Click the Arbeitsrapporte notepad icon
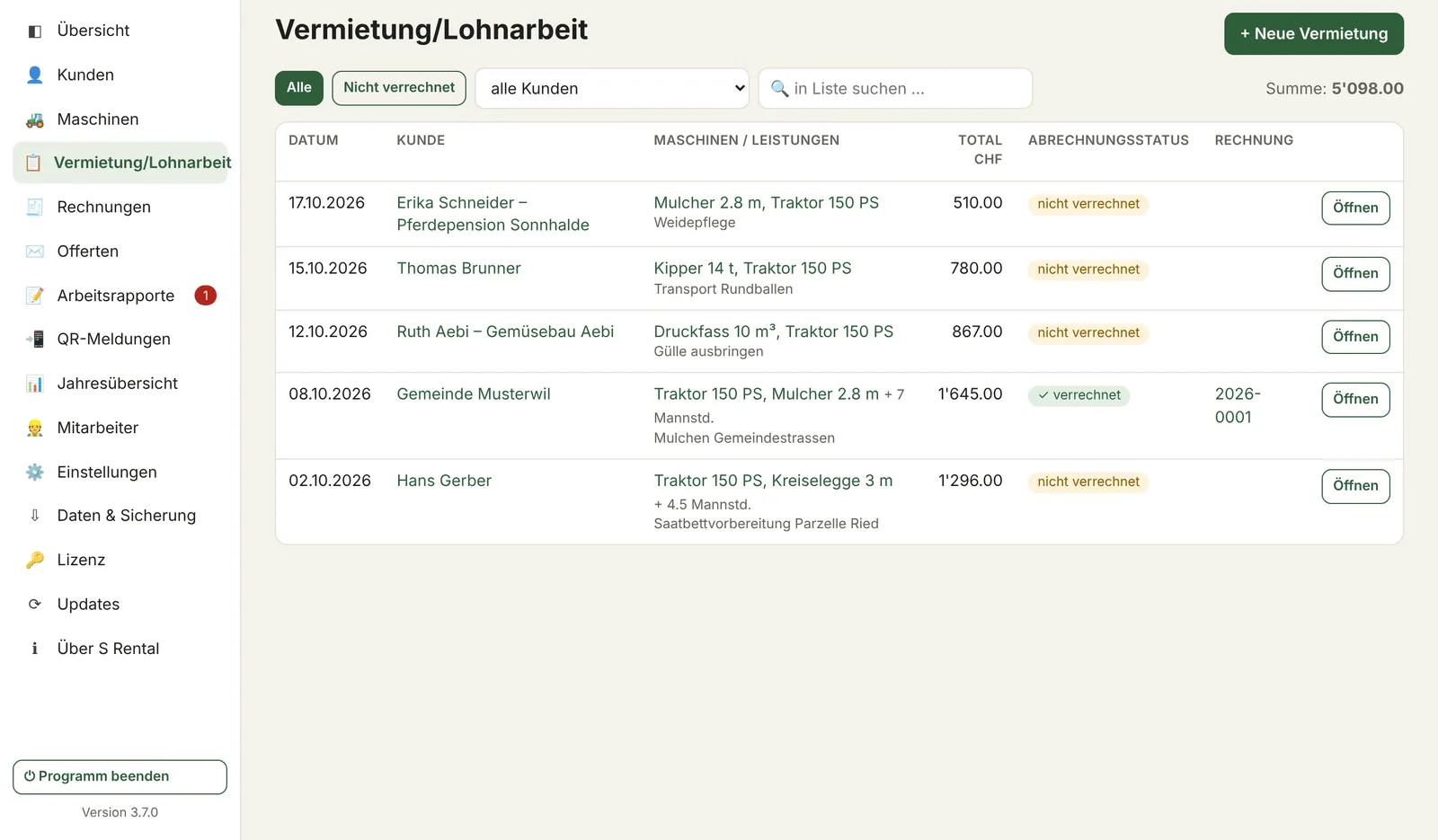The width and height of the screenshot is (1438, 840). [x=35, y=296]
